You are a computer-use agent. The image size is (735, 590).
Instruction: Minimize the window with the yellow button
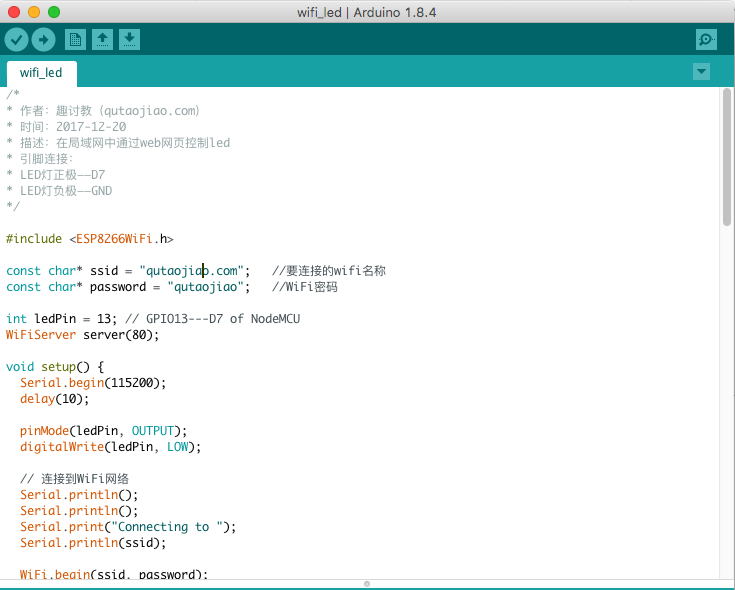coord(34,12)
